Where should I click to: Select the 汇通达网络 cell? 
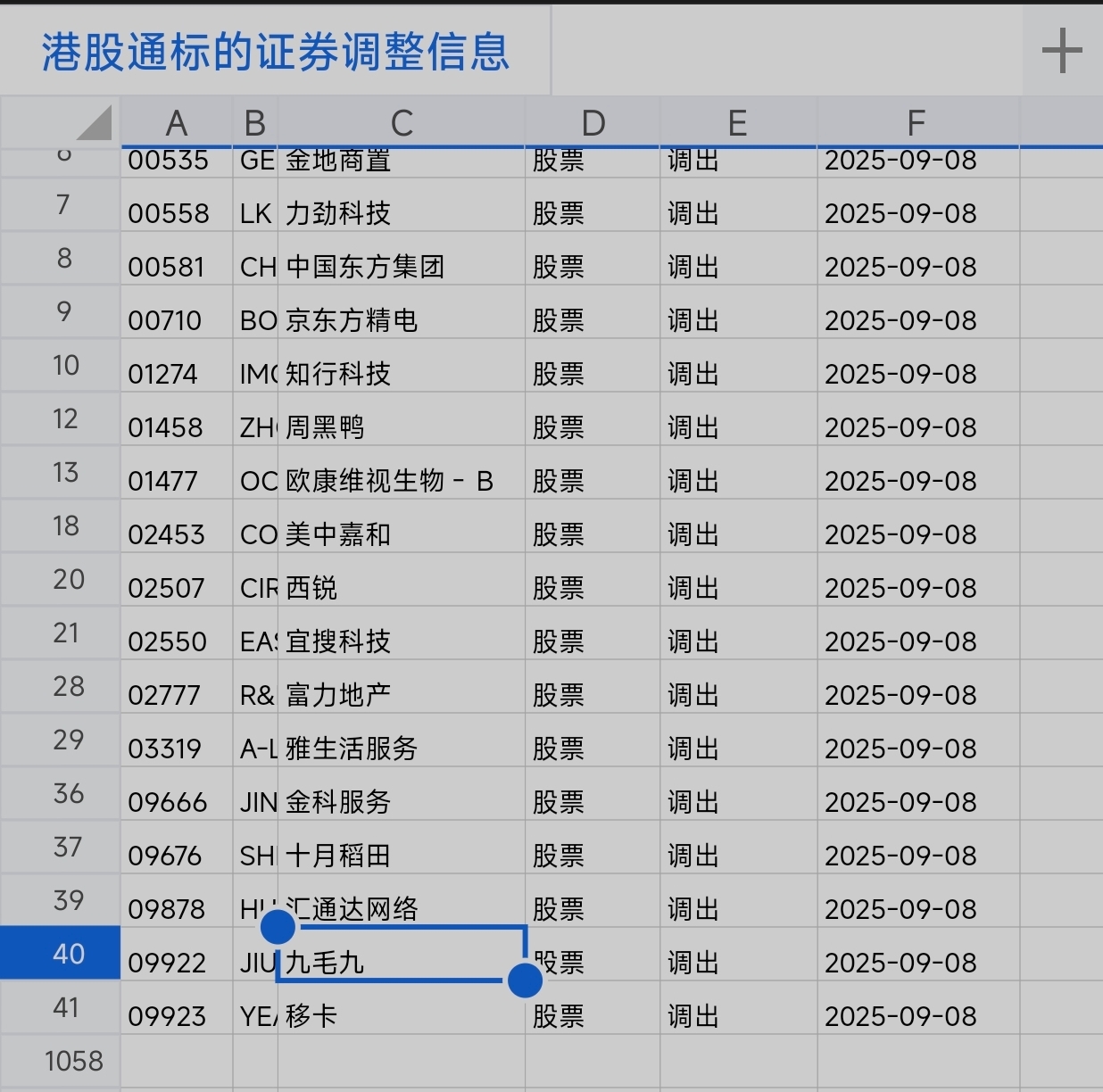point(402,901)
